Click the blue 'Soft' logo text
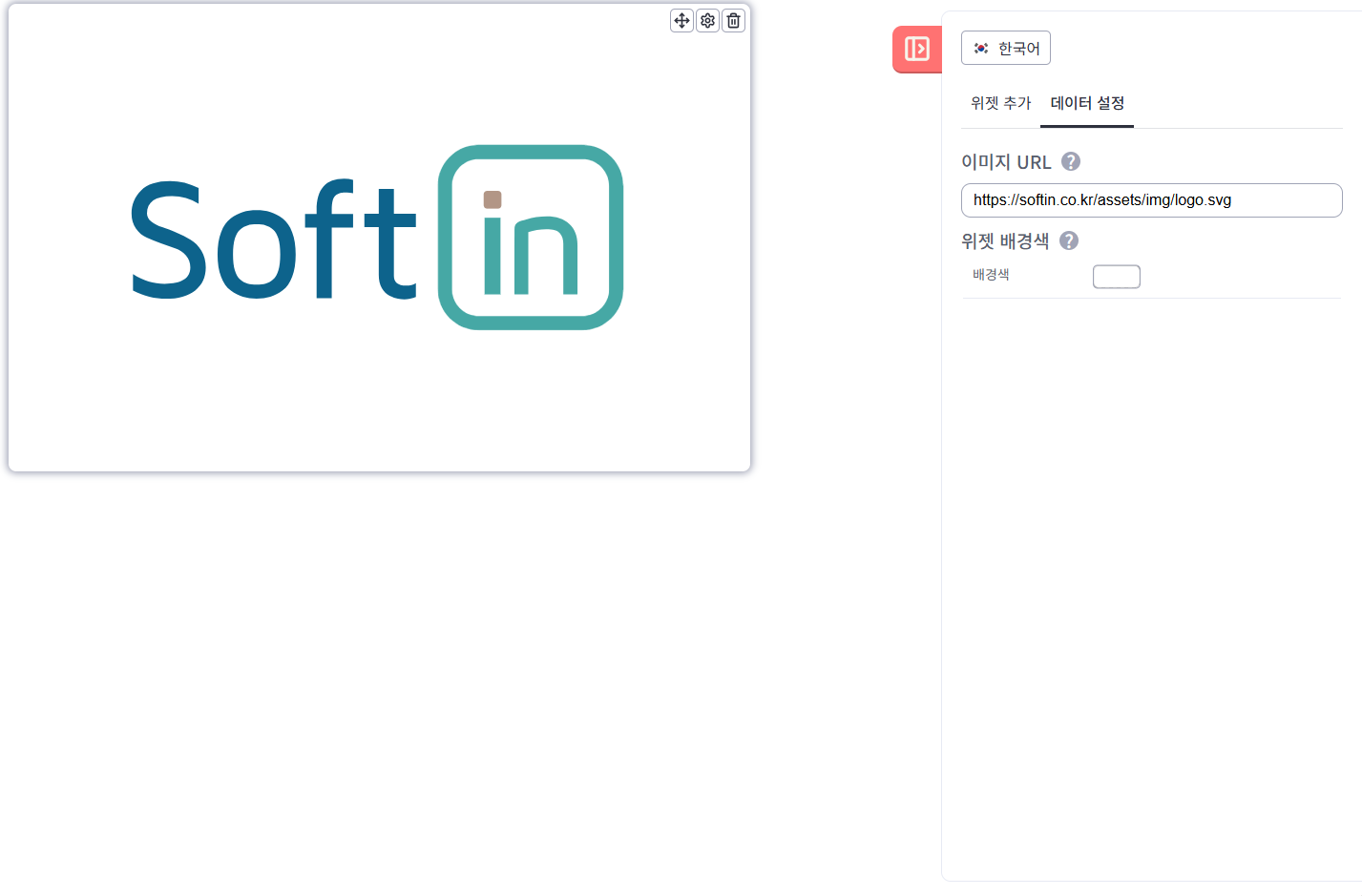This screenshot has width=1362, height=896. coord(273,240)
